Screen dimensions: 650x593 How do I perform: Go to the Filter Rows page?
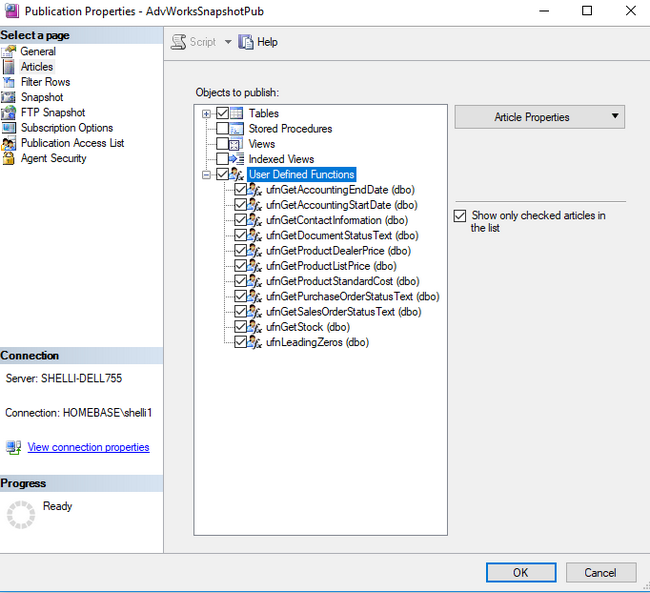coord(46,82)
